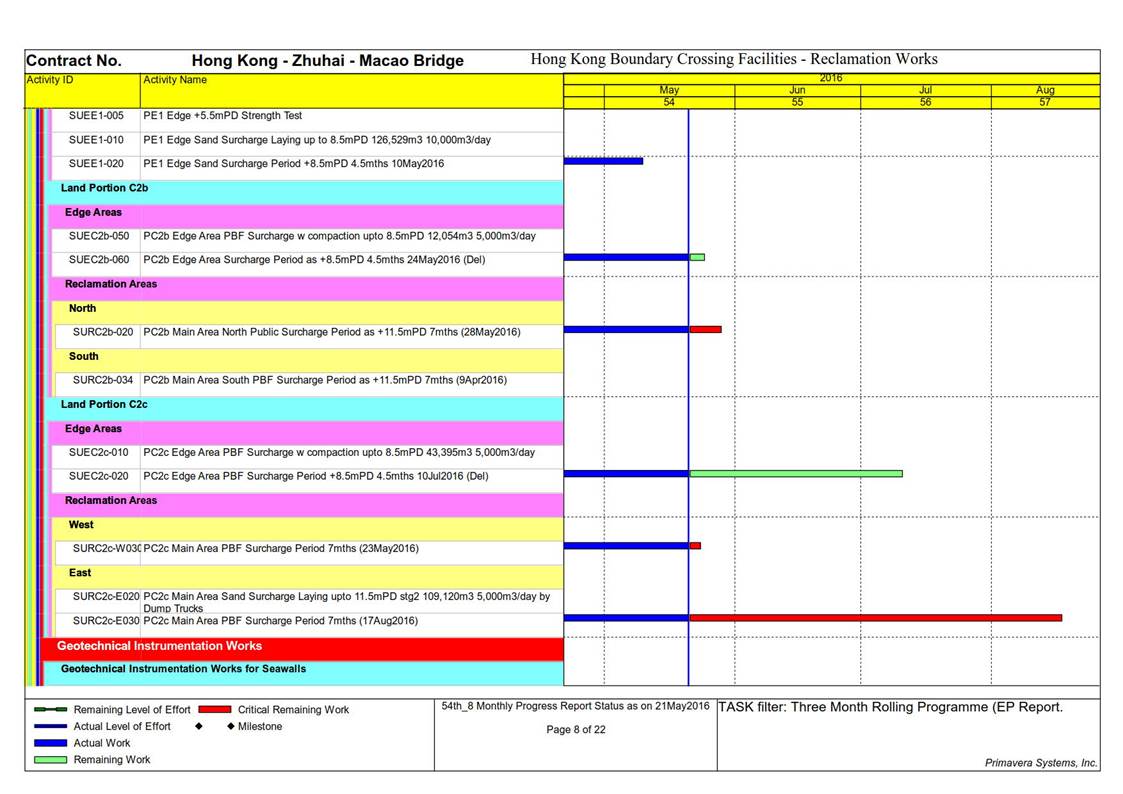Select activity ID SURC2c-W030
Screen dimensions: 1123x794
[107, 548]
